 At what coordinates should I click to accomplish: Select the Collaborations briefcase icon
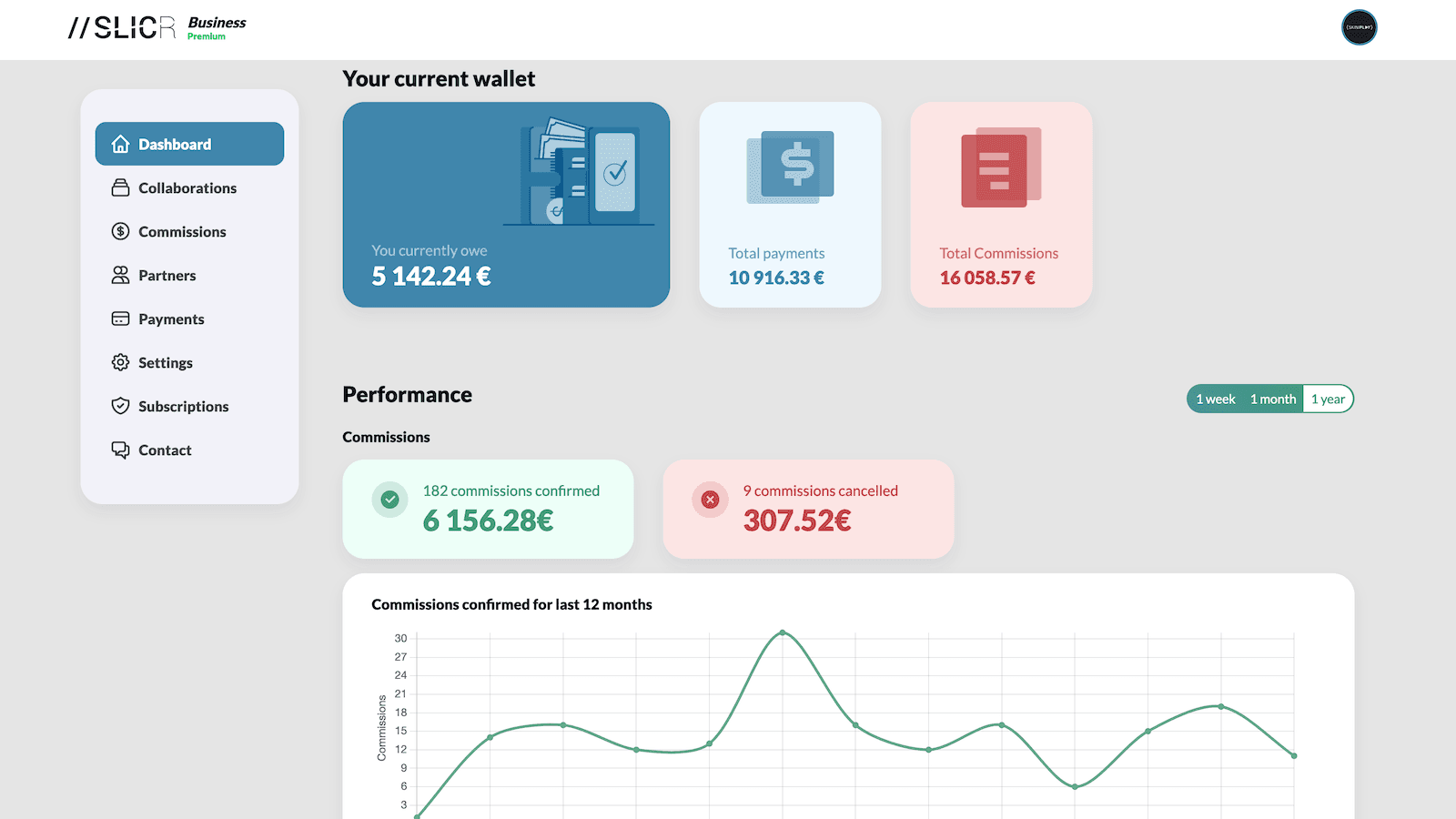coord(120,187)
